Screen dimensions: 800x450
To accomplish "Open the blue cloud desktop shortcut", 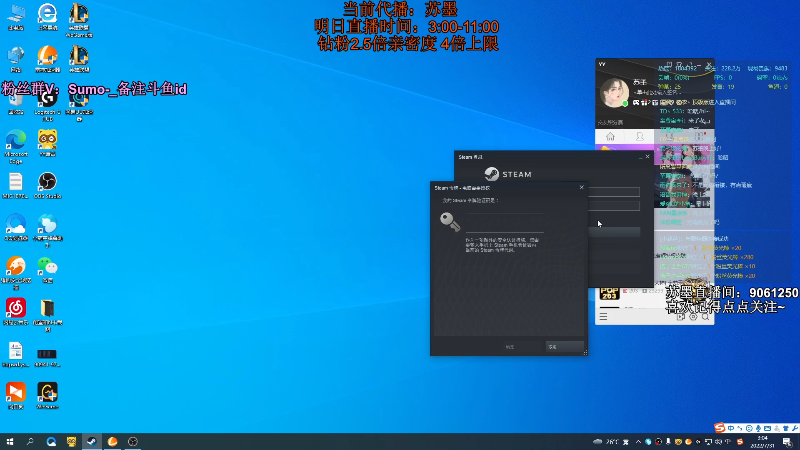I will pos(16,228).
